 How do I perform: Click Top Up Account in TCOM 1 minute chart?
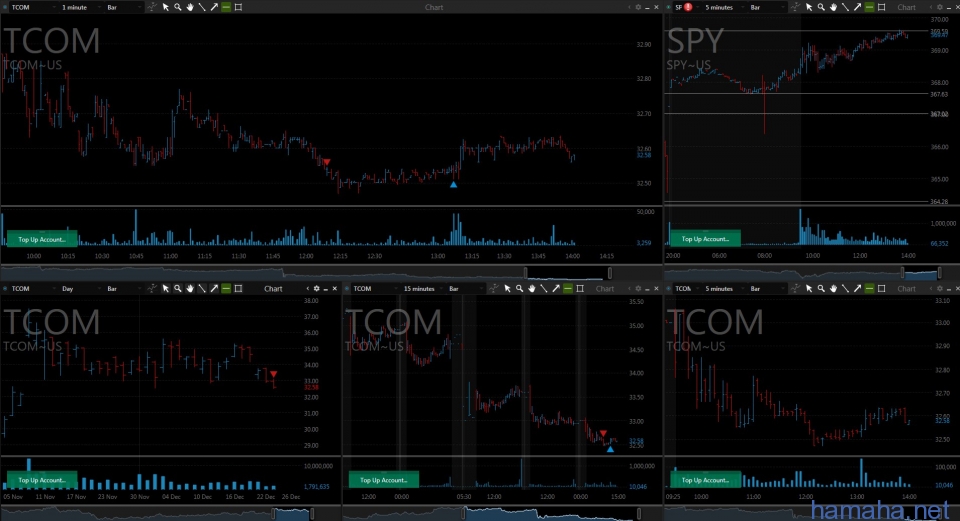coord(42,239)
